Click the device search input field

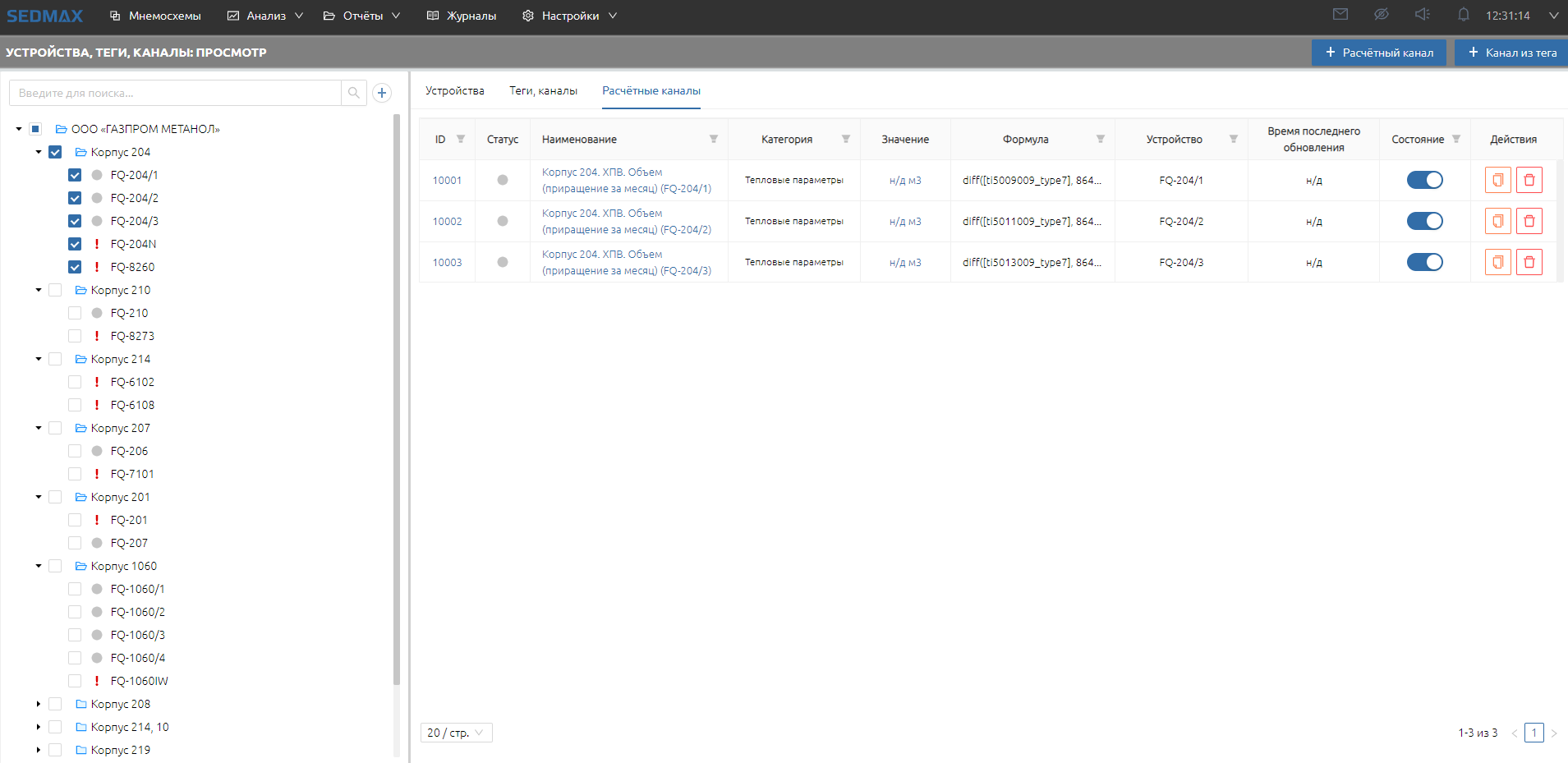coord(175,93)
